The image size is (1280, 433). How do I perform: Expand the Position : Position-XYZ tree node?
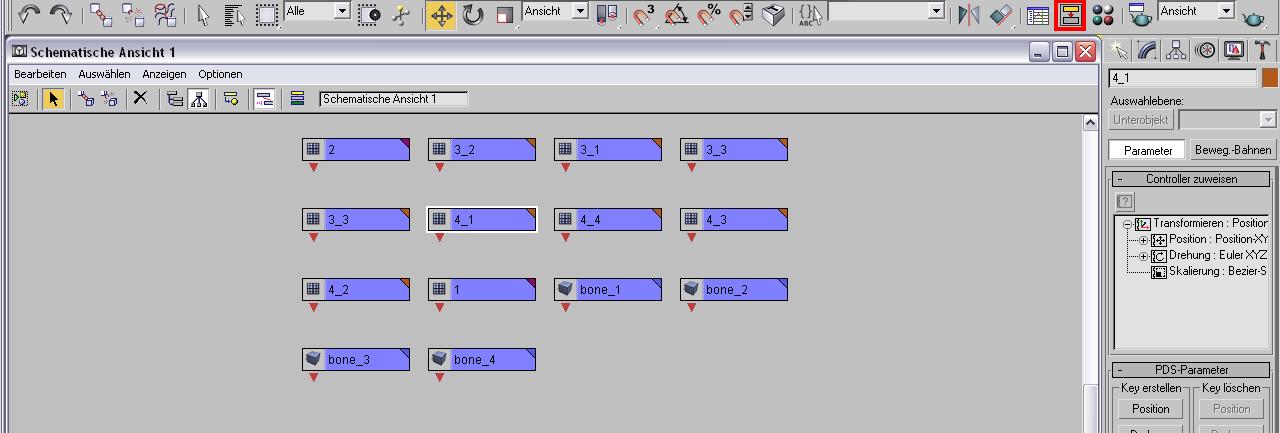click(x=1144, y=240)
